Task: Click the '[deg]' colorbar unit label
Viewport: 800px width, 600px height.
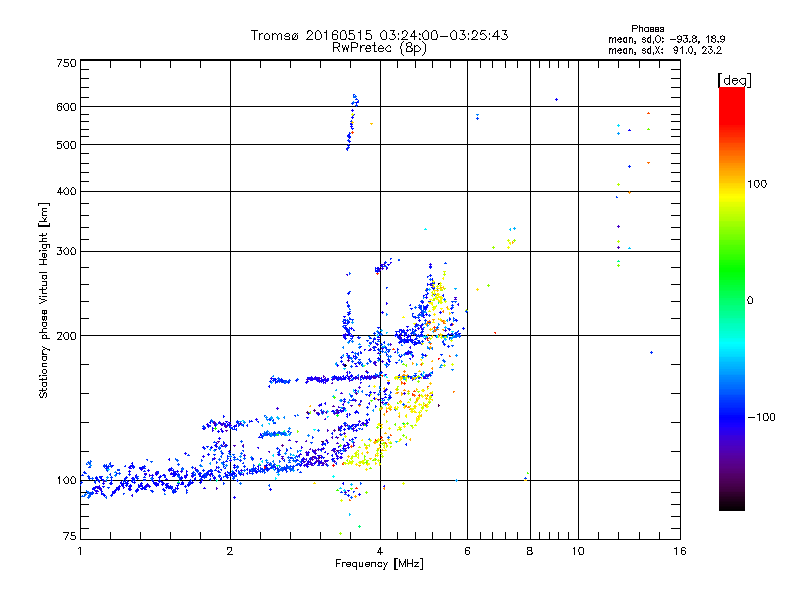Action: [734, 80]
